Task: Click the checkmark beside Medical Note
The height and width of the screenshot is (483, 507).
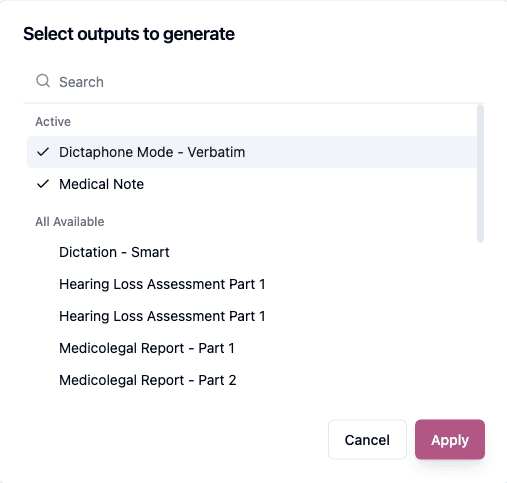Action: (x=43, y=184)
